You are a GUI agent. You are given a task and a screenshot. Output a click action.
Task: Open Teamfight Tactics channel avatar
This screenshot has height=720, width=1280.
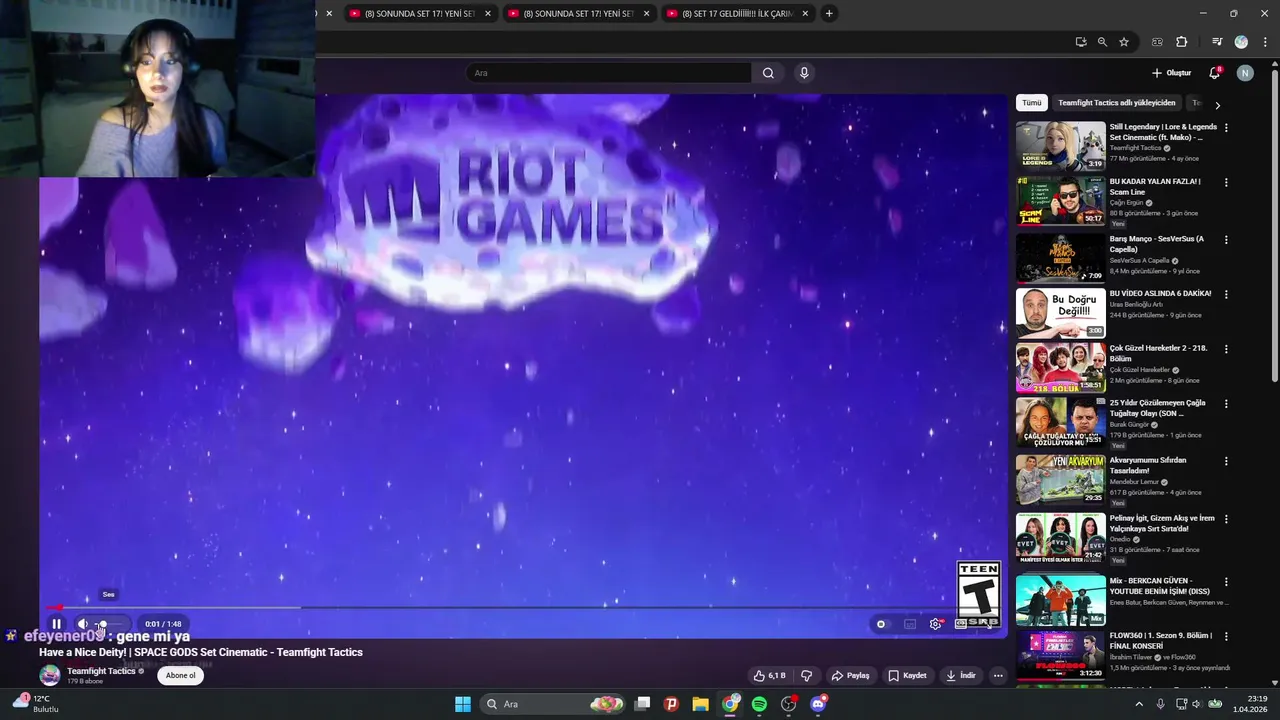coord(50,675)
